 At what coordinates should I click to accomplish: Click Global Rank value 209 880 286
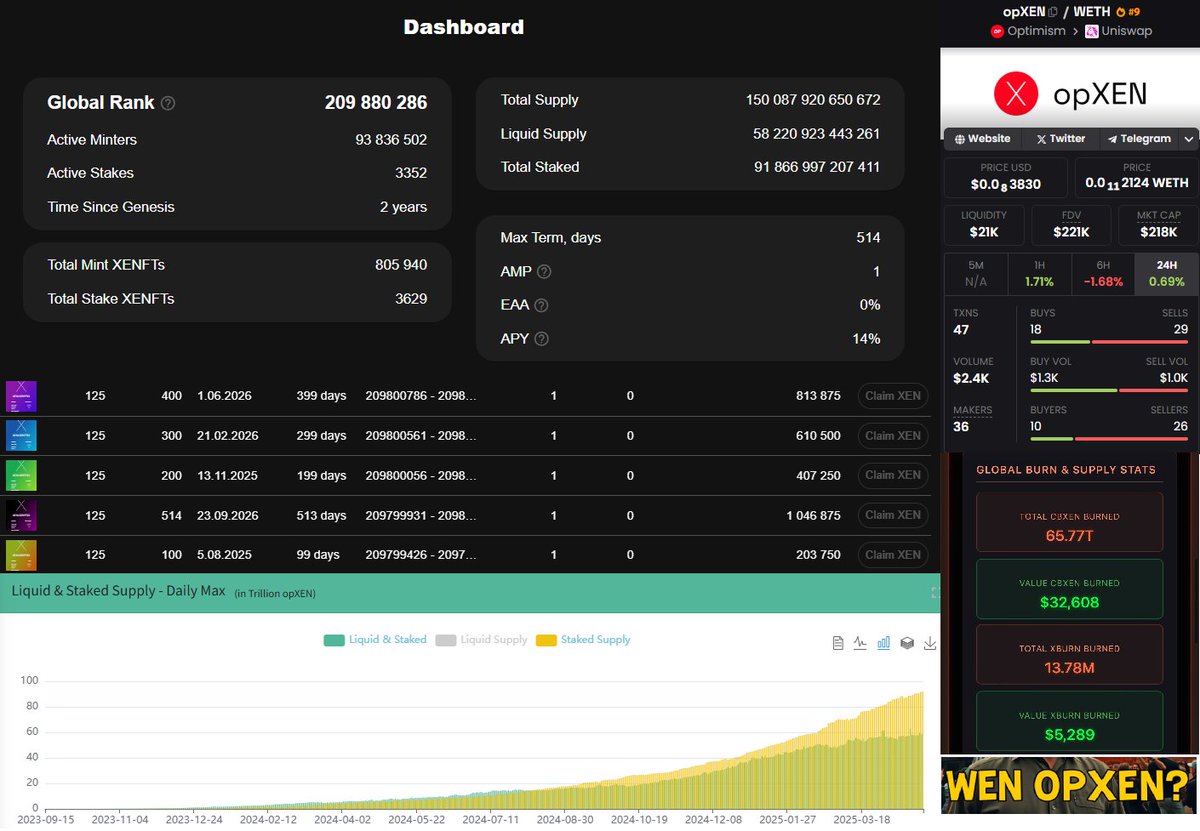[376, 102]
